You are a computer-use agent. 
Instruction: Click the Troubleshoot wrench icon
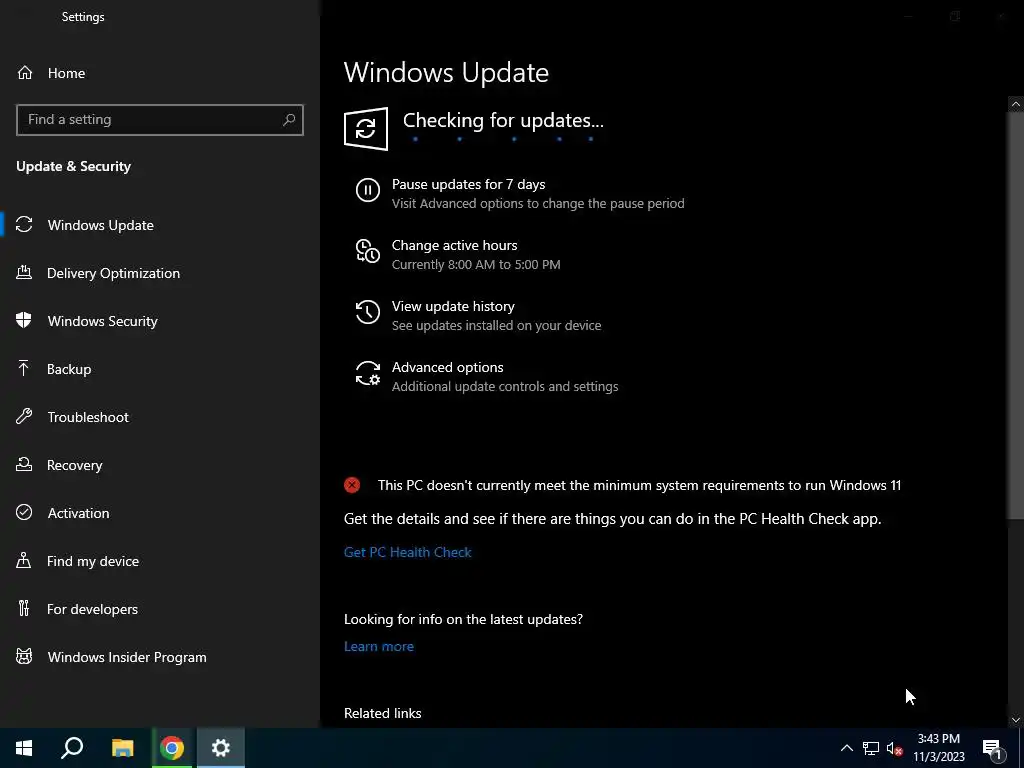[24, 417]
